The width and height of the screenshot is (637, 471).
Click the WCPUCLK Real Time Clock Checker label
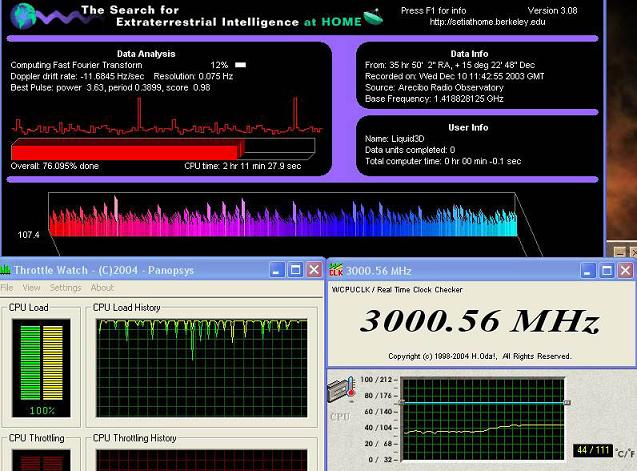tap(397, 290)
